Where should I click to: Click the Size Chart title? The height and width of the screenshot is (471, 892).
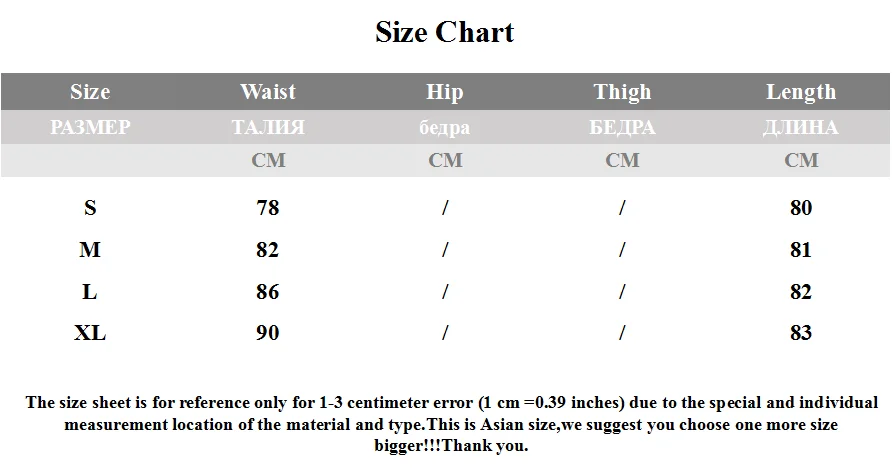pyautogui.click(x=445, y=32)
